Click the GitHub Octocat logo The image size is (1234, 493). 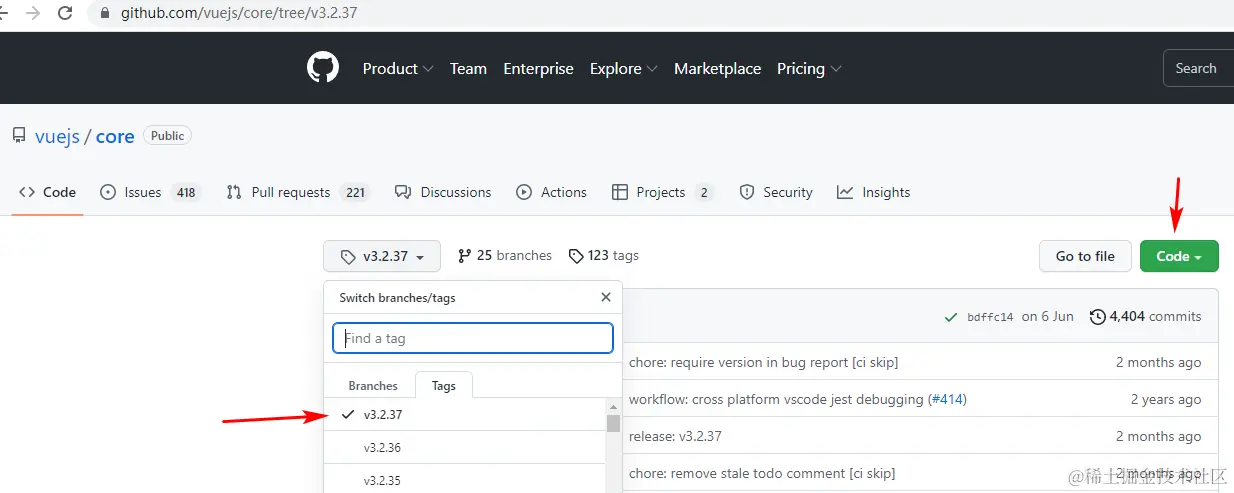point(323,68)
